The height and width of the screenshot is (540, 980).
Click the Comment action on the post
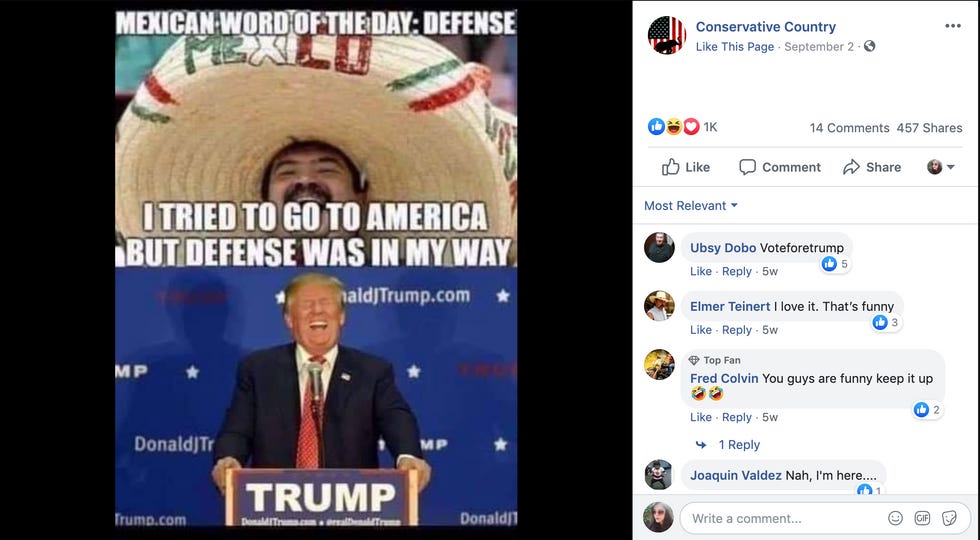coord(779,167)
